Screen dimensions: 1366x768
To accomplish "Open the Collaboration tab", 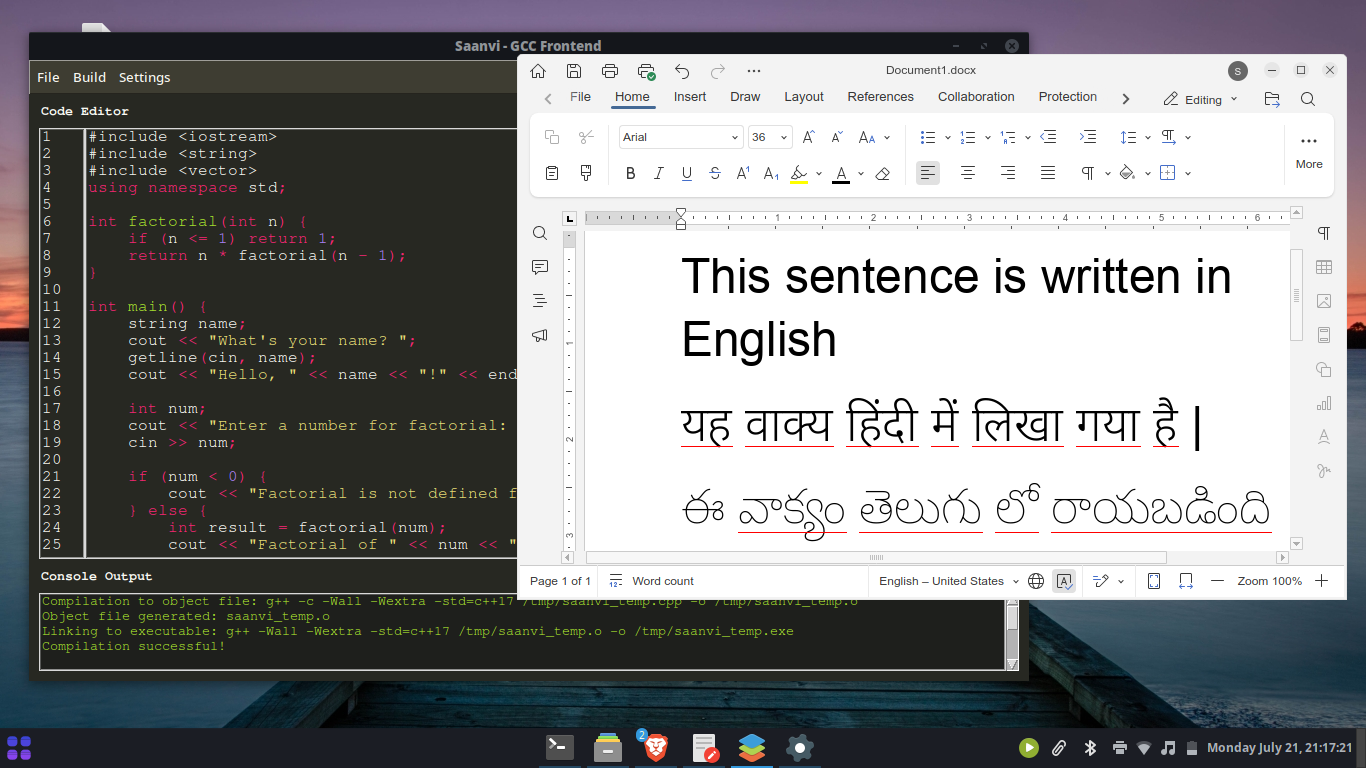I will point(976,97).
